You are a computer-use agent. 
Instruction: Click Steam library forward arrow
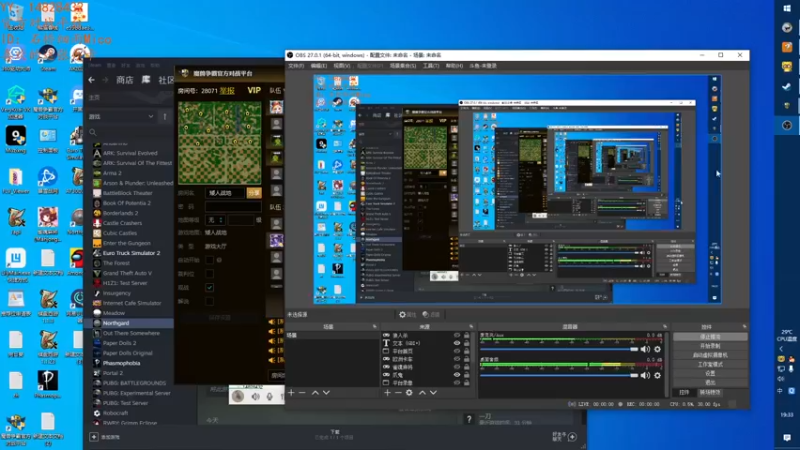point(105,80)
